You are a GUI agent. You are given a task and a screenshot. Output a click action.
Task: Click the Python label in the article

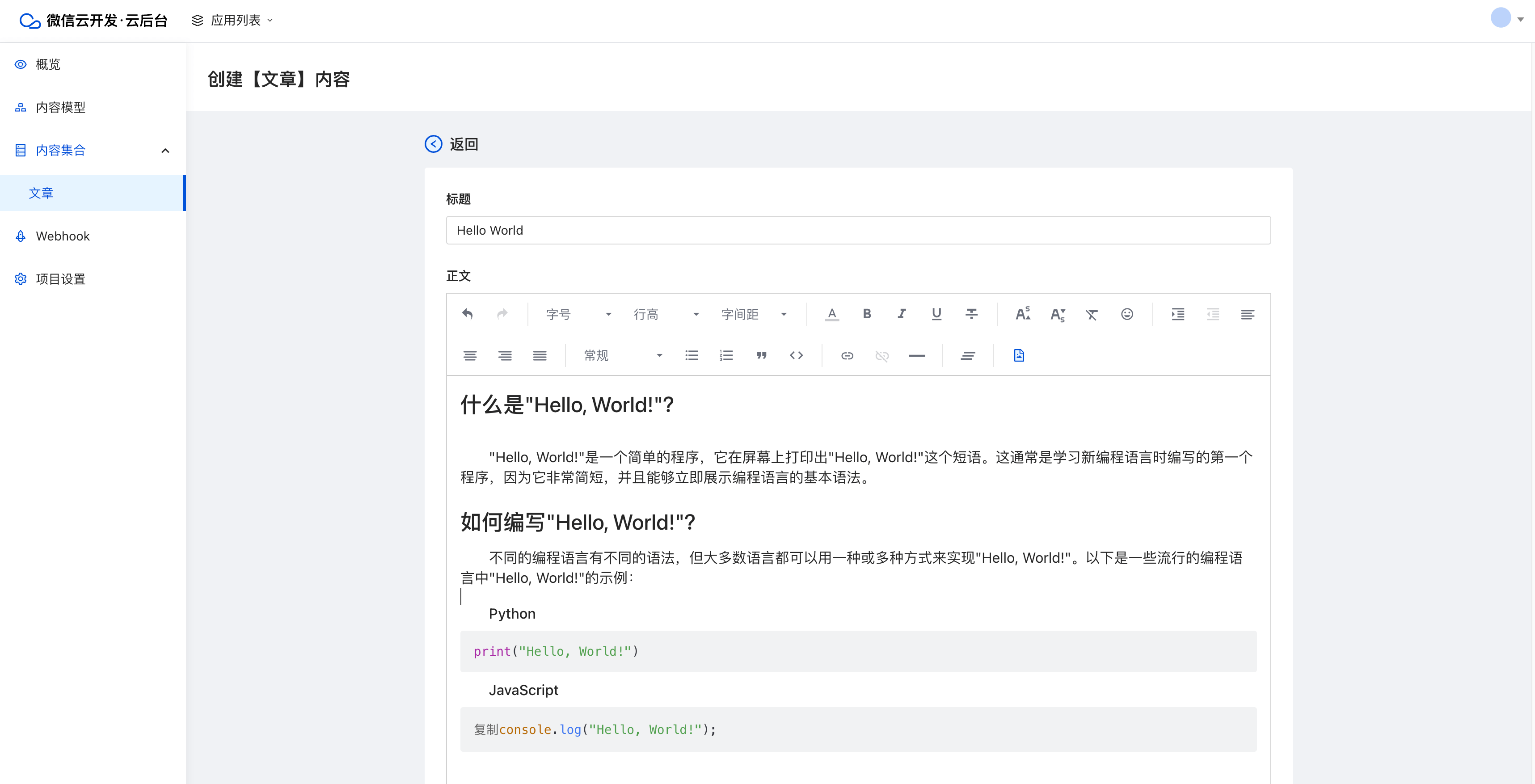tap(512, 614)
